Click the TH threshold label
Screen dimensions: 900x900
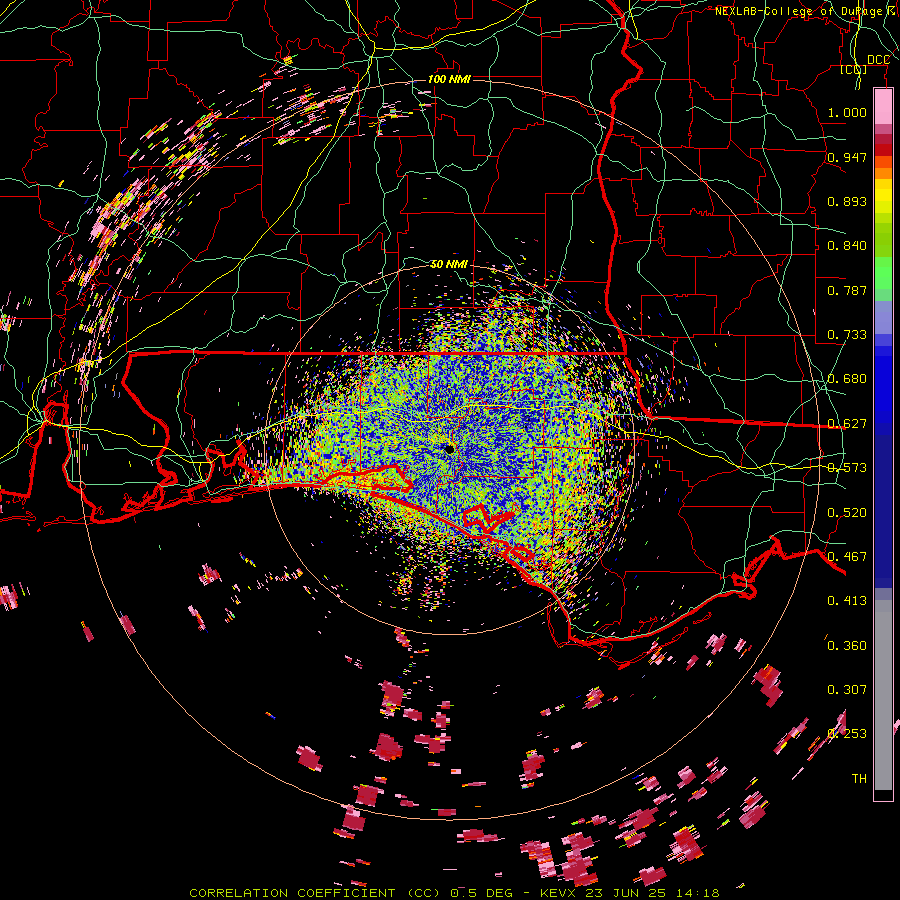click(x=859, y=779)
